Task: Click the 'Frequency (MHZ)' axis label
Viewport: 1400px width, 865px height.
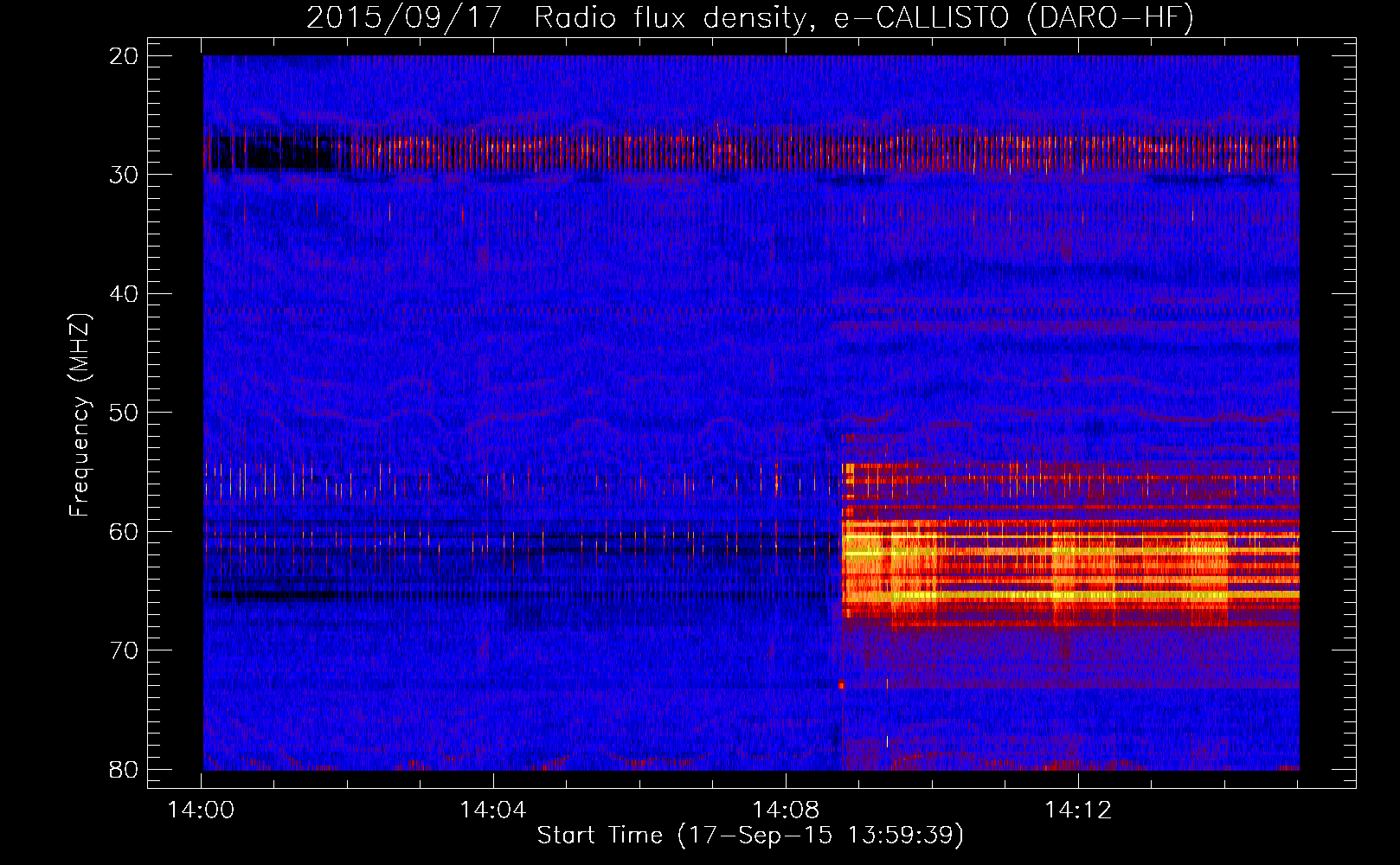Action: tap(80, 415)
